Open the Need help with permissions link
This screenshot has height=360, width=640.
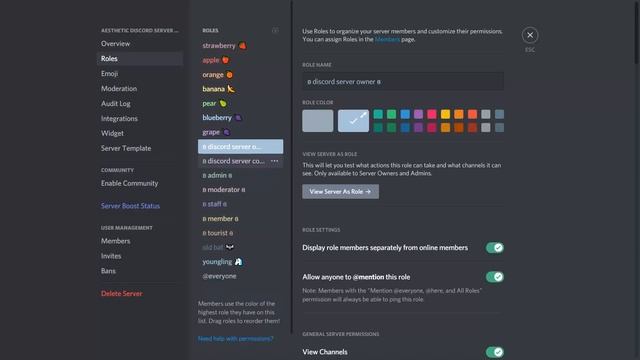click(x=236, y=338)
